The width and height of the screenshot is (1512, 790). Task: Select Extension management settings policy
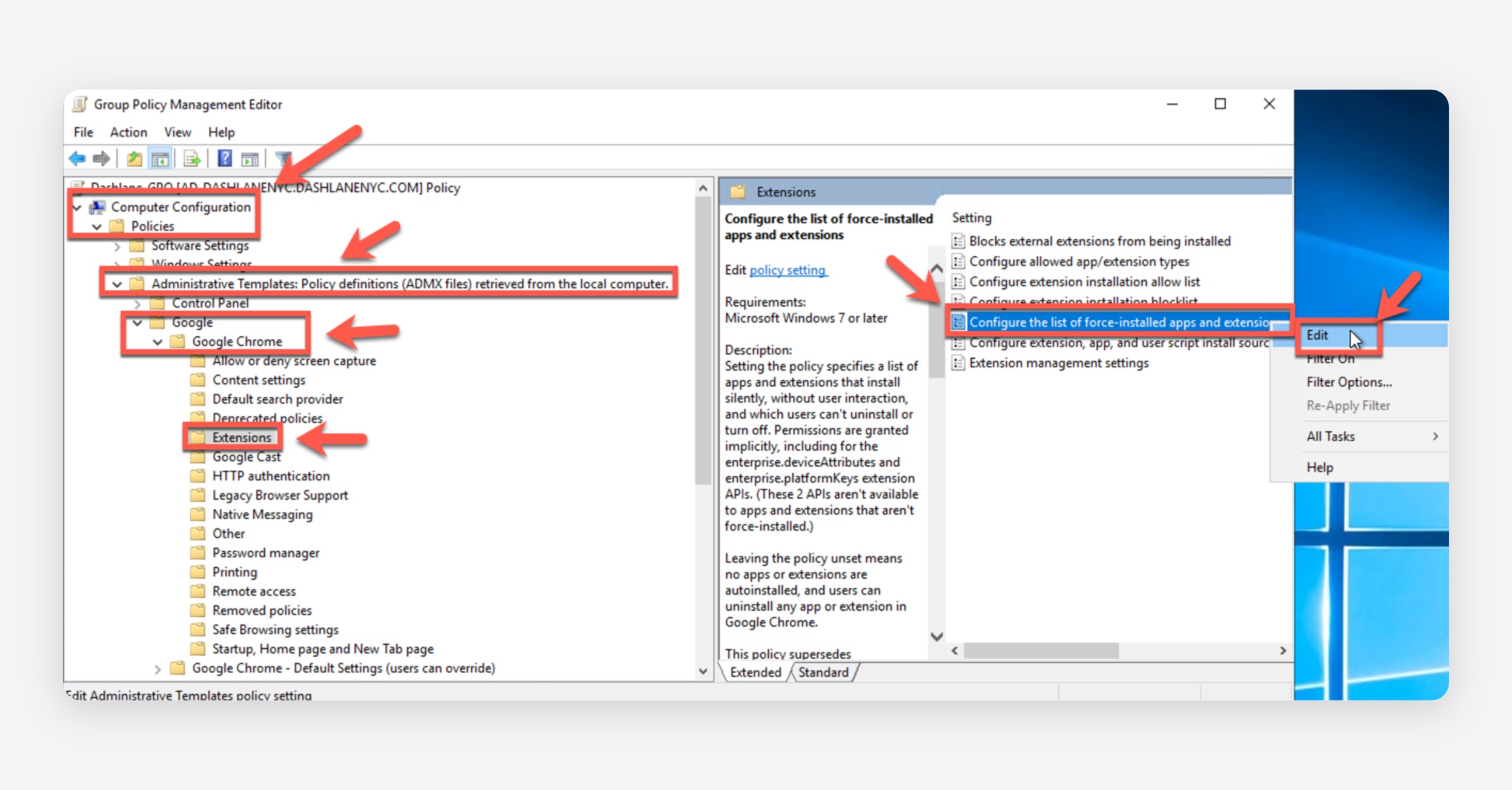click(x=1058, y=364)
